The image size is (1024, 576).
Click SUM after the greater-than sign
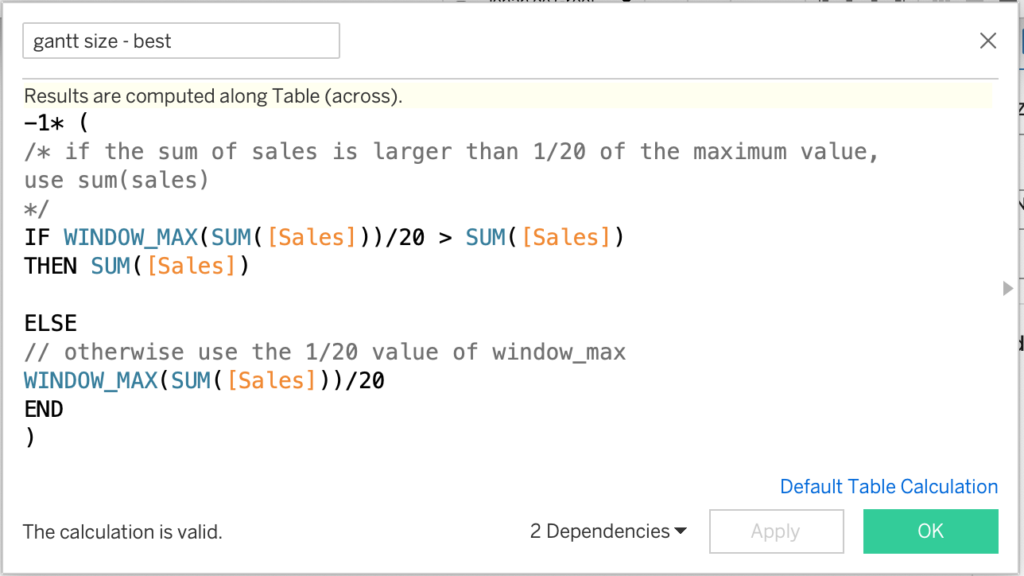(485, 238)
